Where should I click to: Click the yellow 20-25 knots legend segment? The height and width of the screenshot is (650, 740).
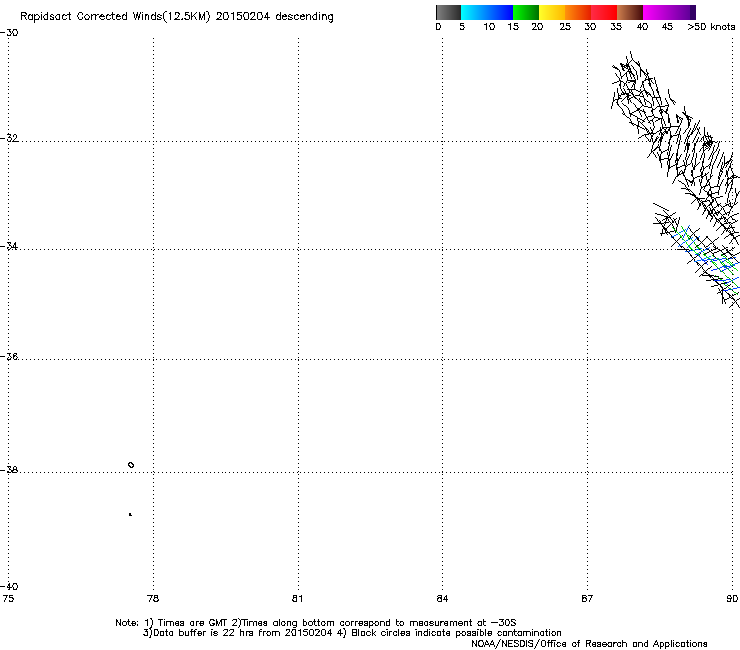551,12
